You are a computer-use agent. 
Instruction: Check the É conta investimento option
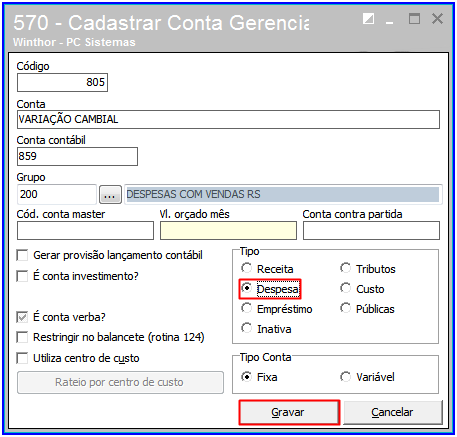coord(22,276)
